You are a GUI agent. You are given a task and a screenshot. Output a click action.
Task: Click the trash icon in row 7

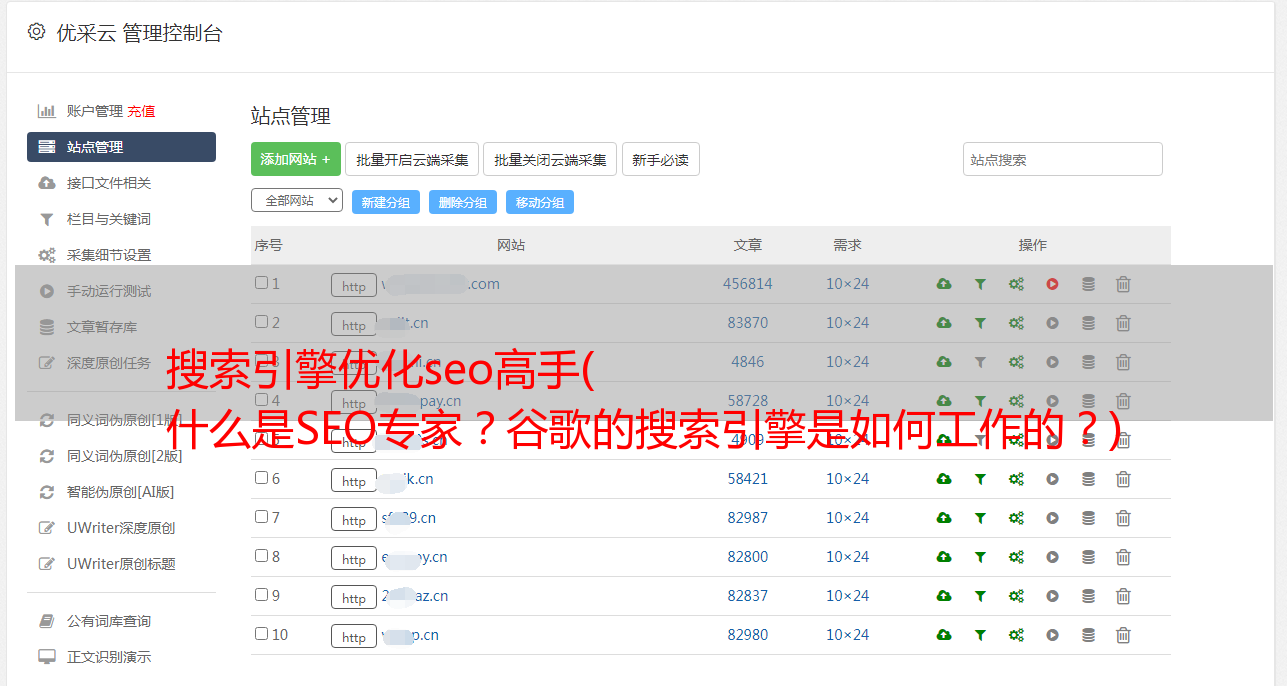[1123, 518]
